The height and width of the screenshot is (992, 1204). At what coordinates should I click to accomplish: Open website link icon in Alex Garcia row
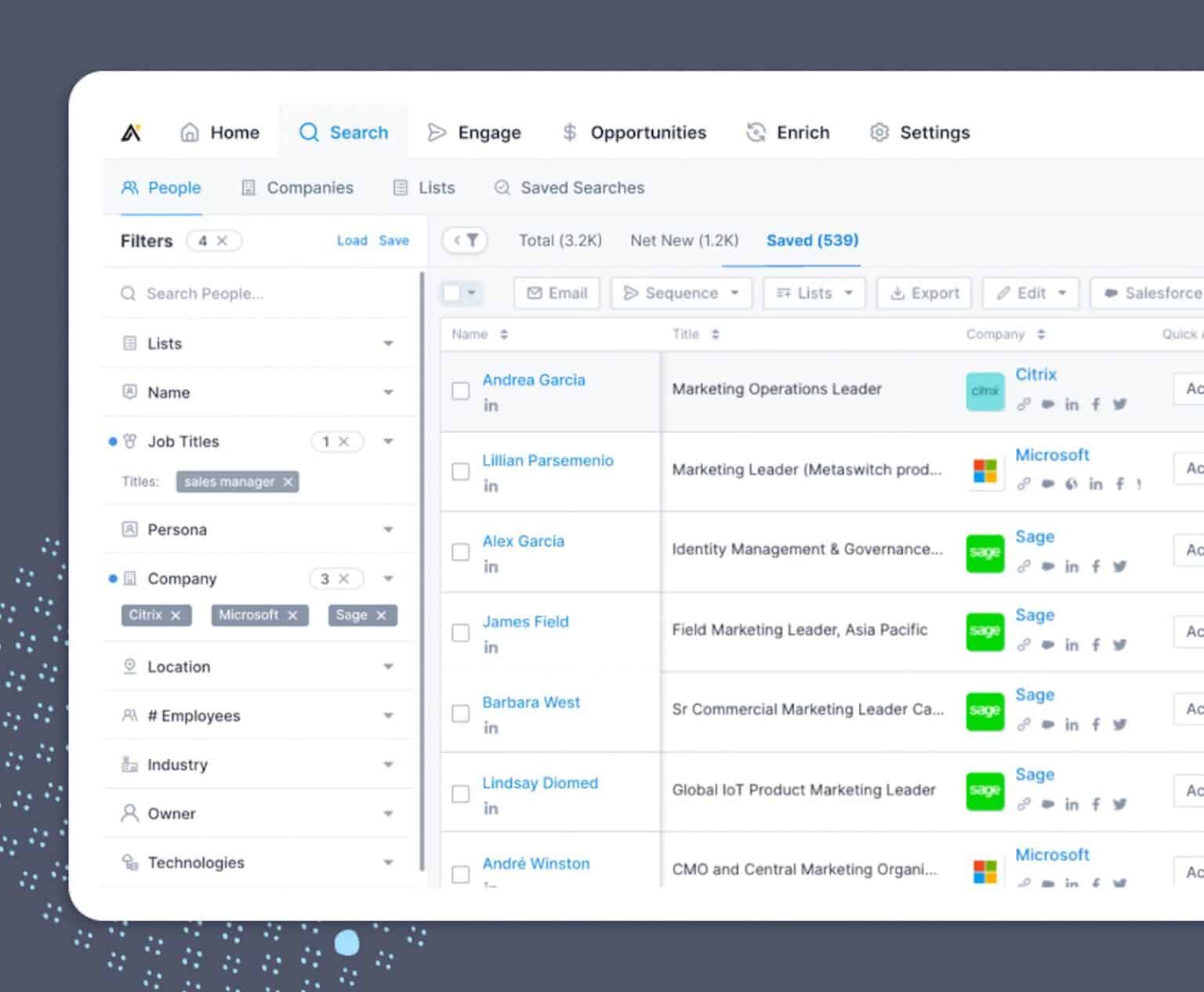pyautogui.click(x=1024, y=566)
